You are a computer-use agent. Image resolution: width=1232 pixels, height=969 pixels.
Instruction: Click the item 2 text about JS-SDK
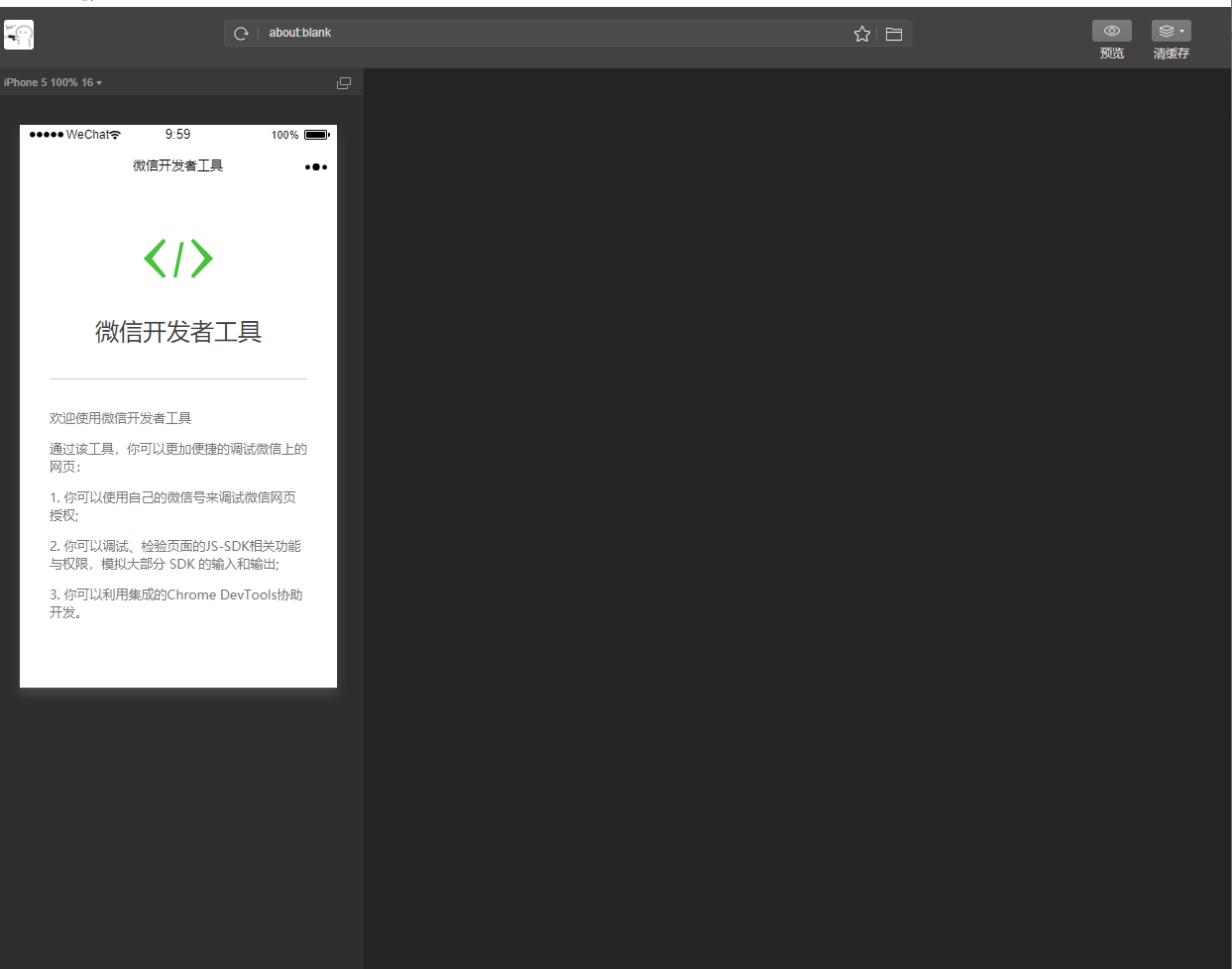175,555
